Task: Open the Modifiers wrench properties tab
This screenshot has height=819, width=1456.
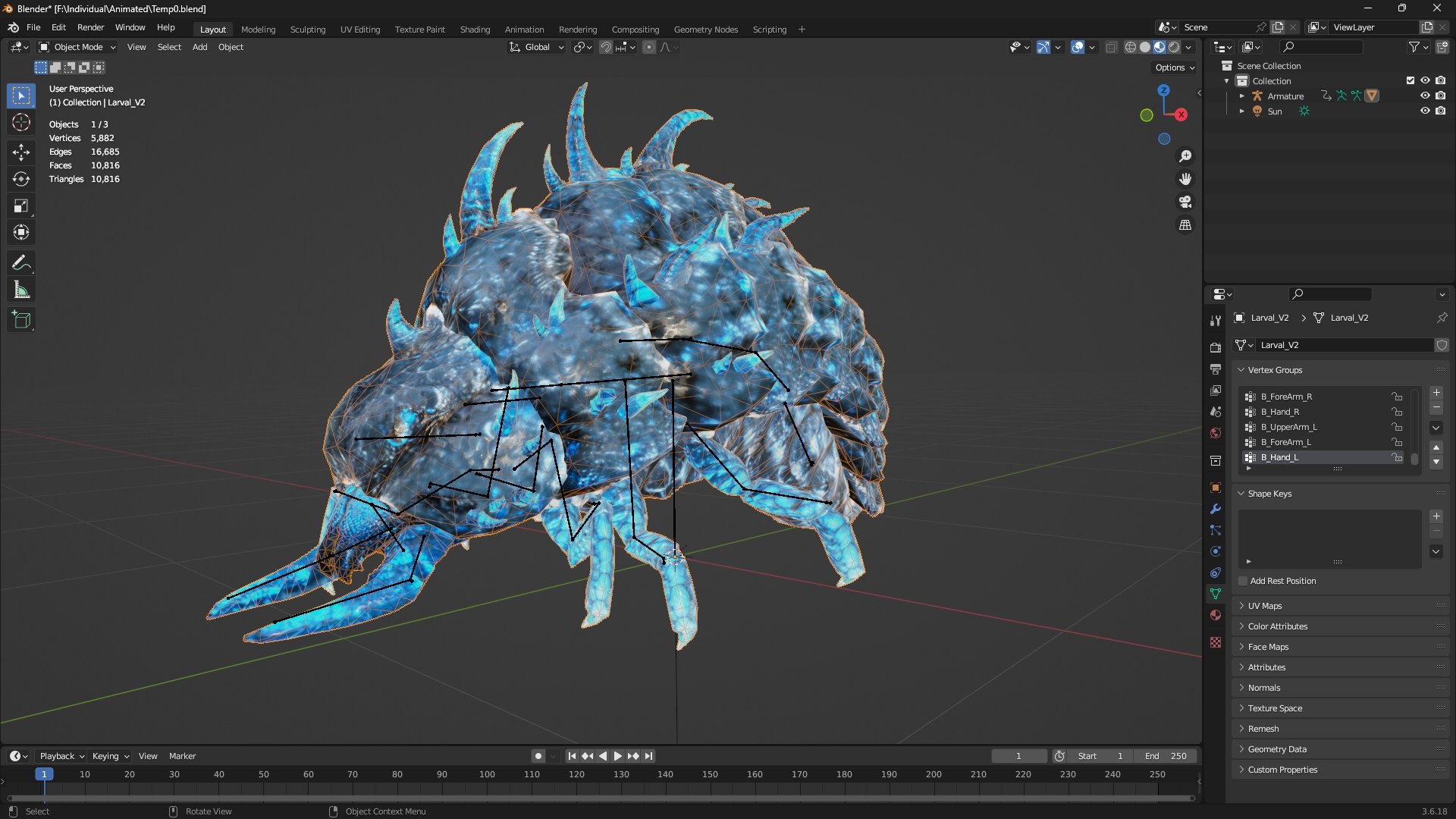Action: pyautogui.click(x=1216, y=509)
